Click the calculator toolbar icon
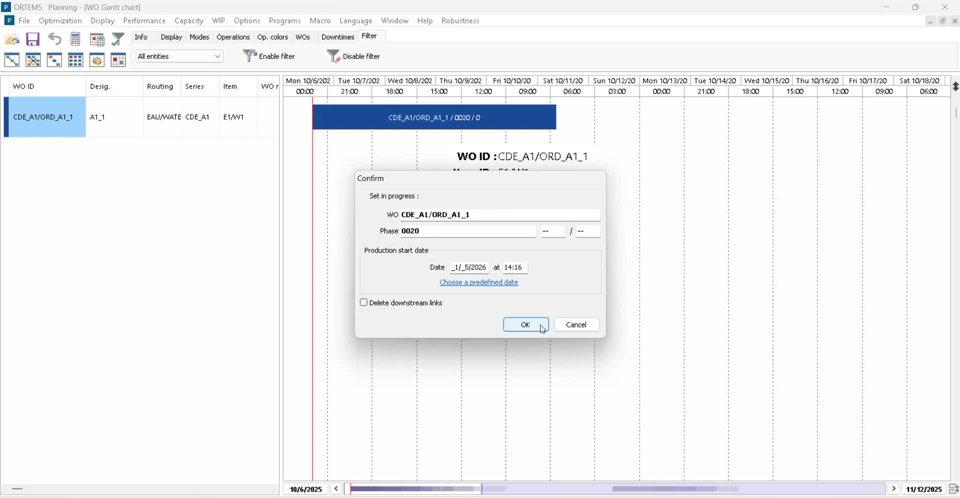This screenshot has height=498, width=960. point(75,39)
